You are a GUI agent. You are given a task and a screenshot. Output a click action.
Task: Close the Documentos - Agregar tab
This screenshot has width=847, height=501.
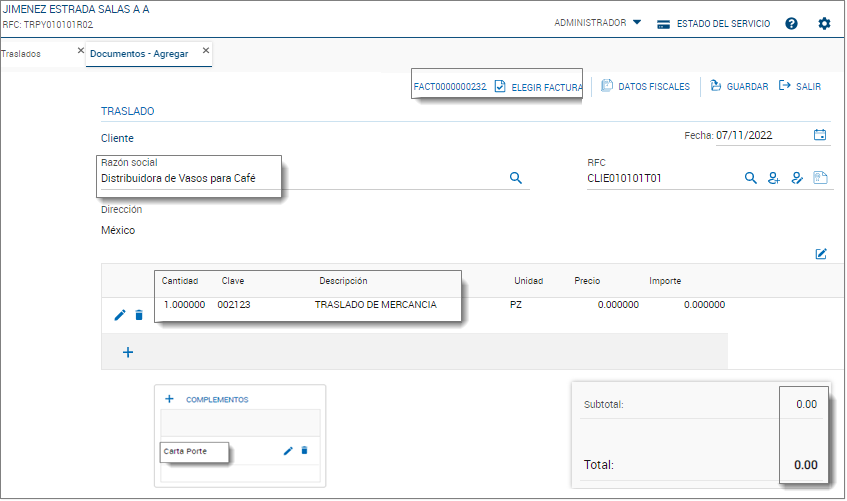coord(206,50)
